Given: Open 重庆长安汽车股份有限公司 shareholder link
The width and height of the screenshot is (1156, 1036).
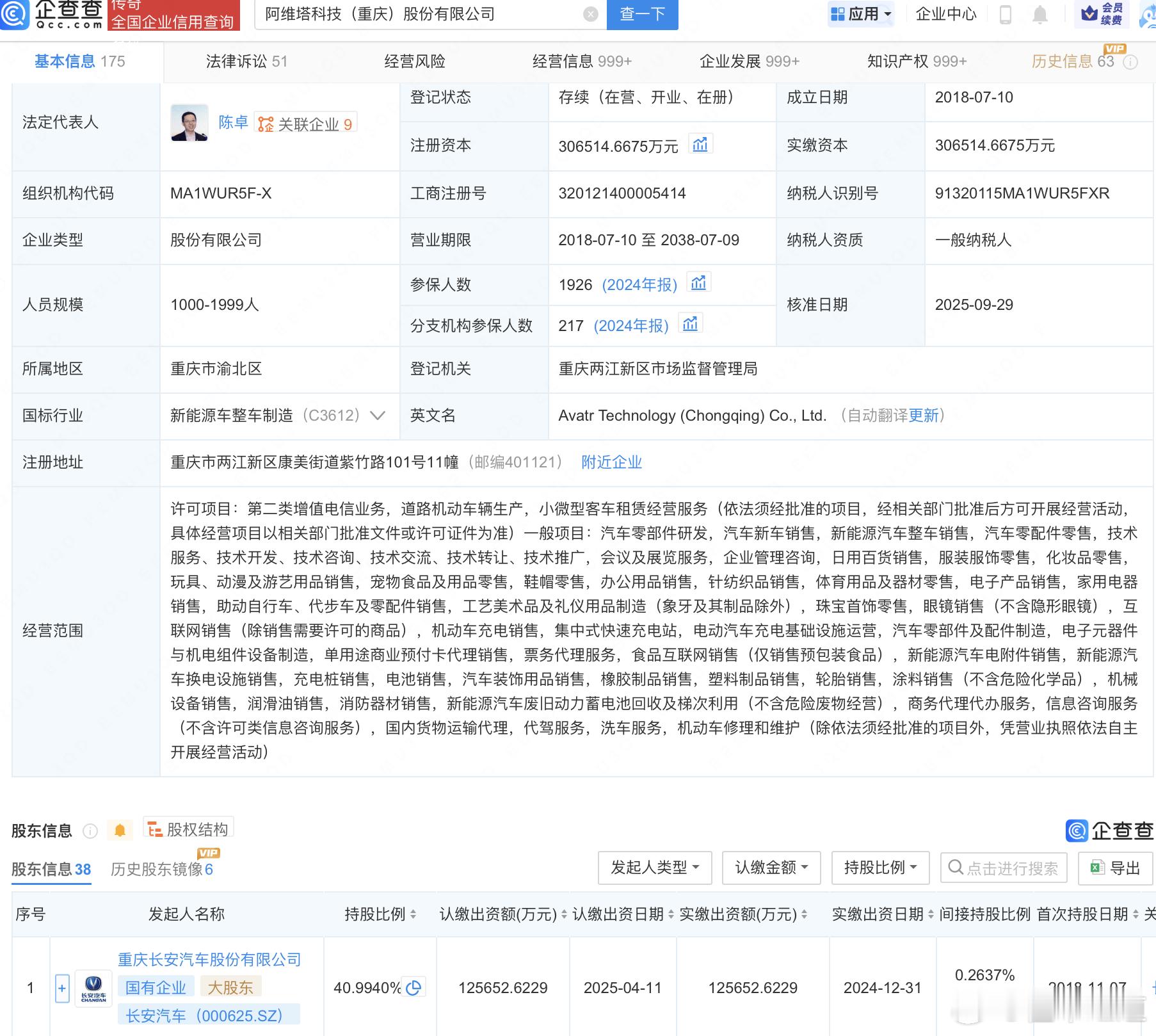Looking at the screenshot, I should (209, 960).
